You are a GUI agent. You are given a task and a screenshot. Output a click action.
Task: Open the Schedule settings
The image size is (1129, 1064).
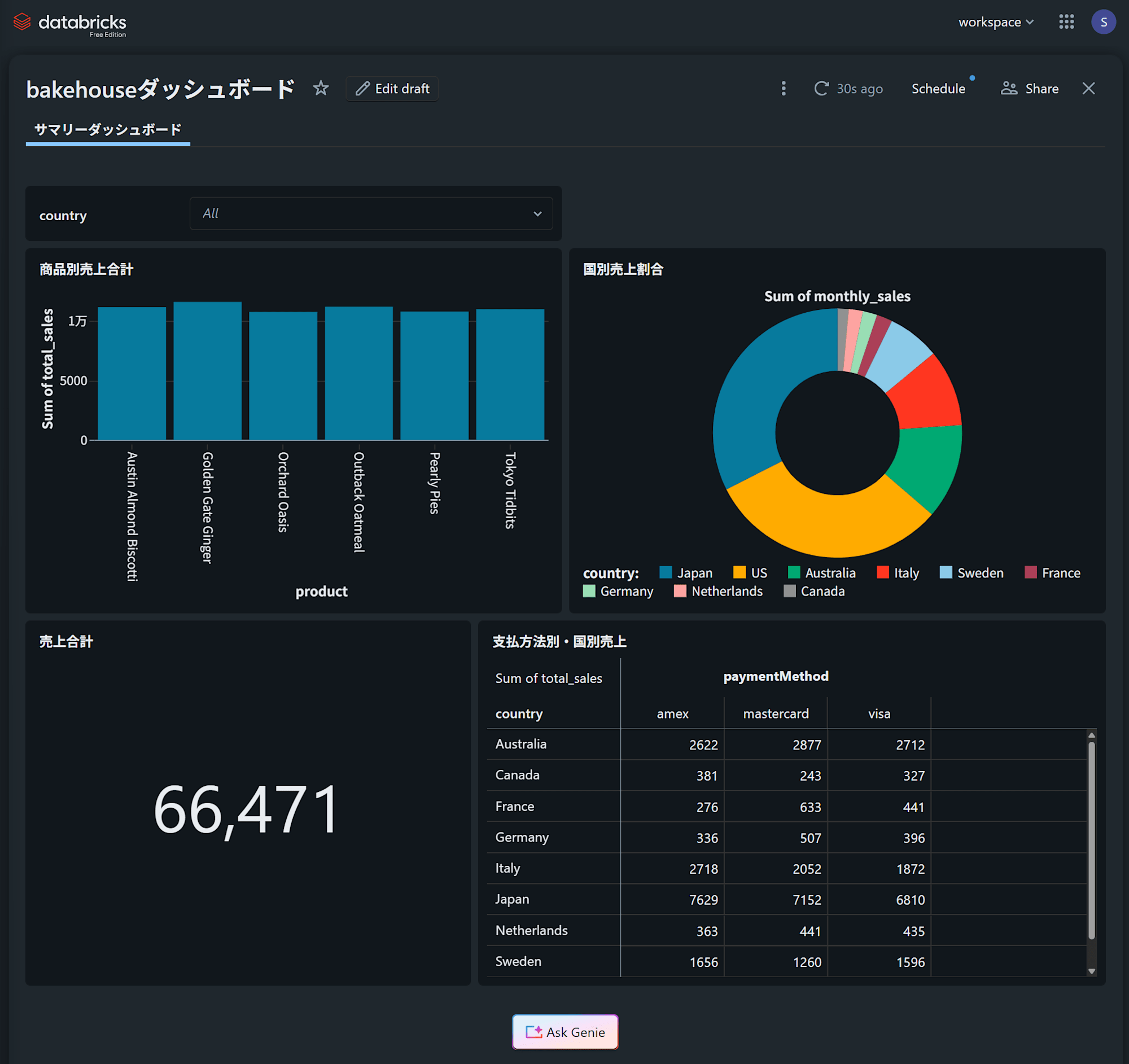pos(938,89)
